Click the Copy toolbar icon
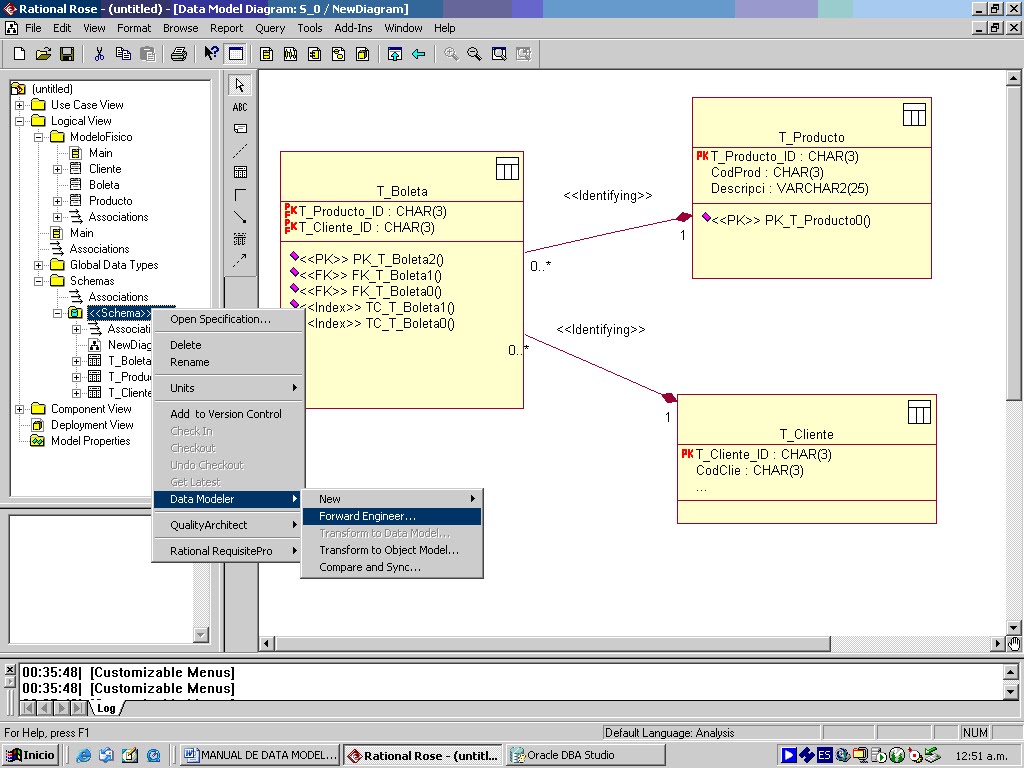 [123, 54]
